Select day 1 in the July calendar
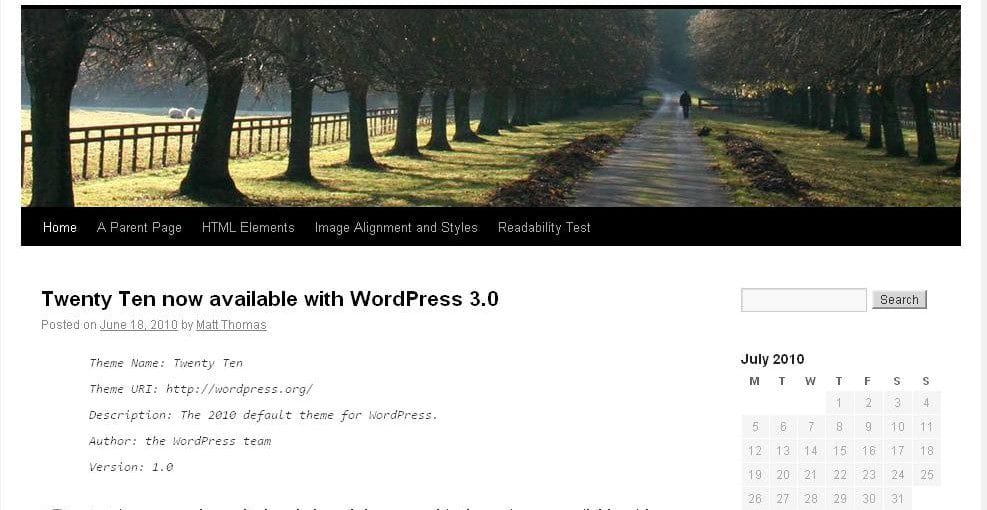 click(839, 402)
